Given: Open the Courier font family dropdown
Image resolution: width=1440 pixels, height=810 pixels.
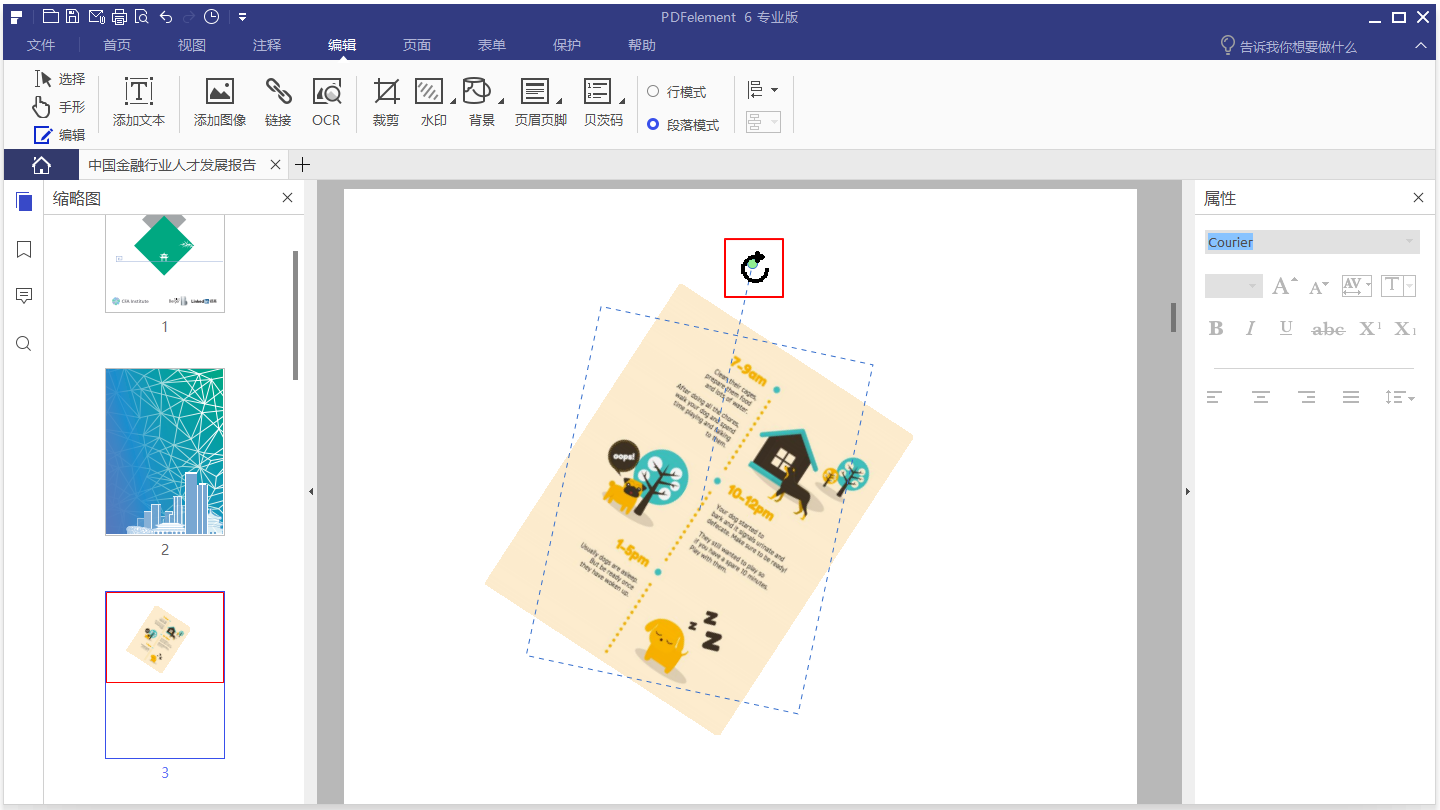Looking at the screenshot, I should pyautogui.click(x=1312, y=242).
